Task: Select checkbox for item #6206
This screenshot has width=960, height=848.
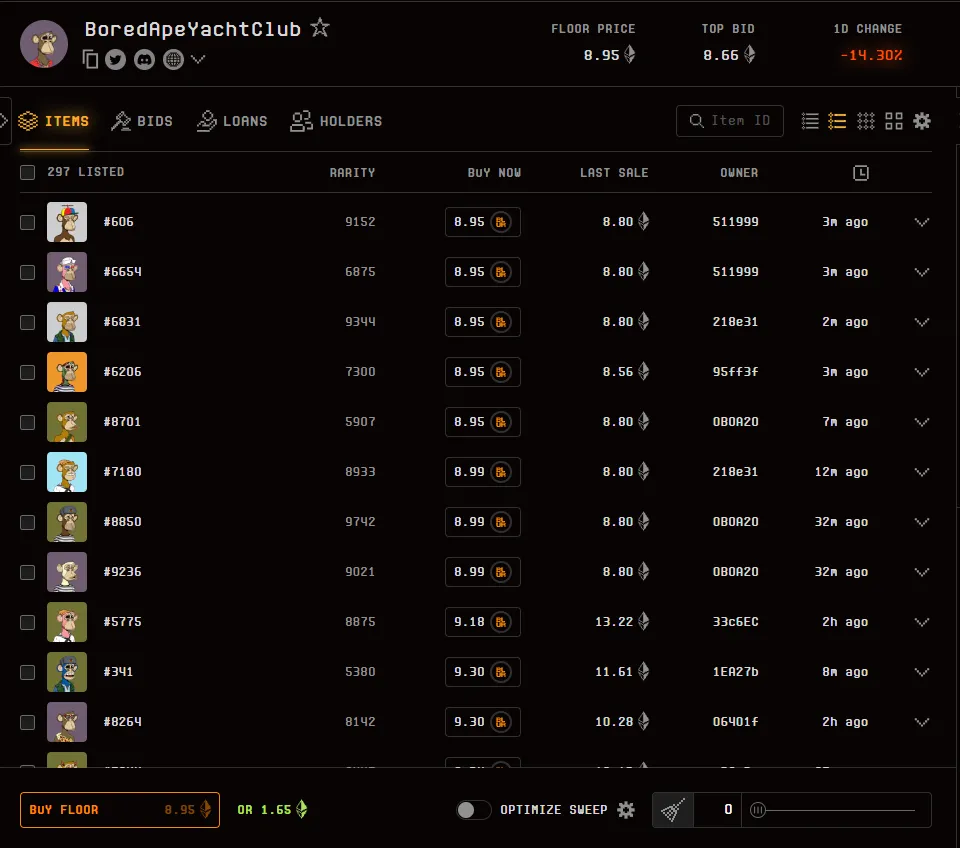Action: click(x=28, y=372)
